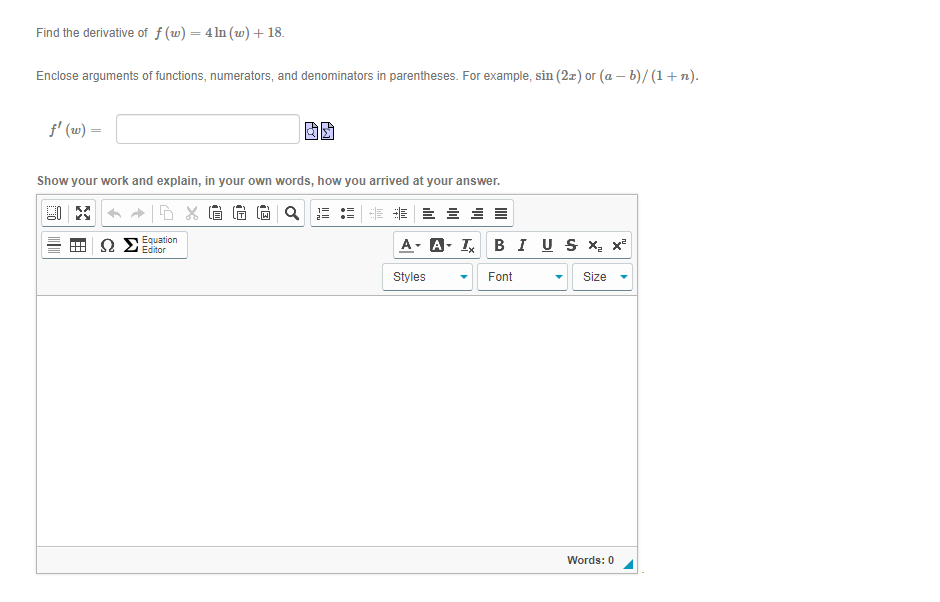Open the Size dropdown

click(602, 277)
